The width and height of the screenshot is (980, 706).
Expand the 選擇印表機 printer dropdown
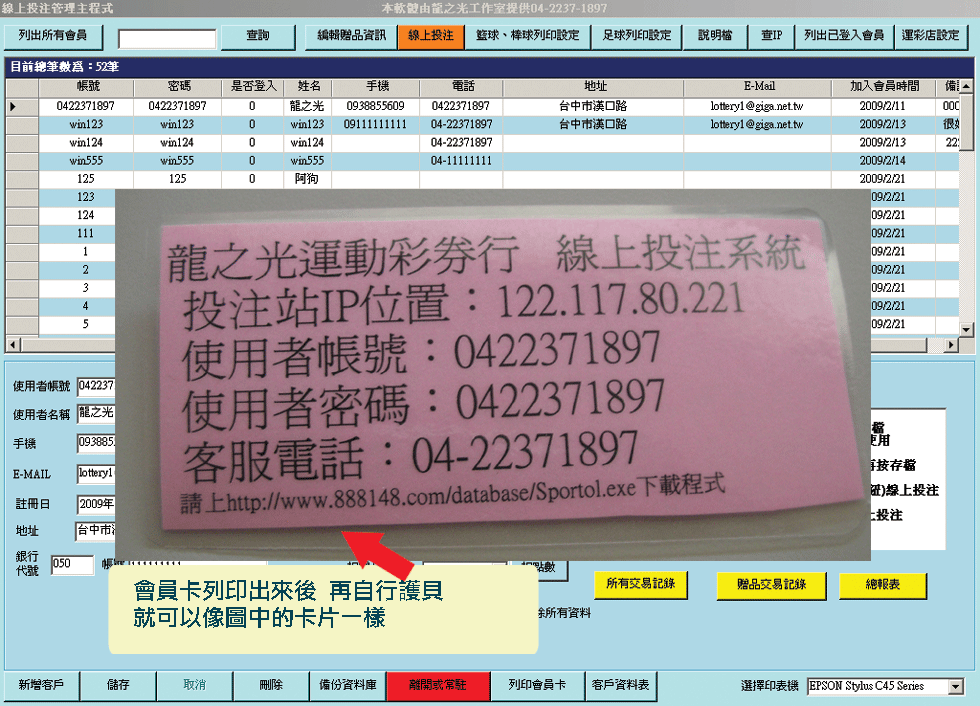click(955, 687)
